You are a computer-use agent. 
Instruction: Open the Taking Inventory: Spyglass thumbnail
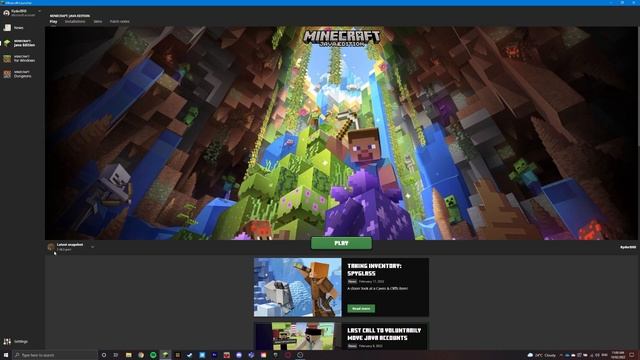pos(298,287)
